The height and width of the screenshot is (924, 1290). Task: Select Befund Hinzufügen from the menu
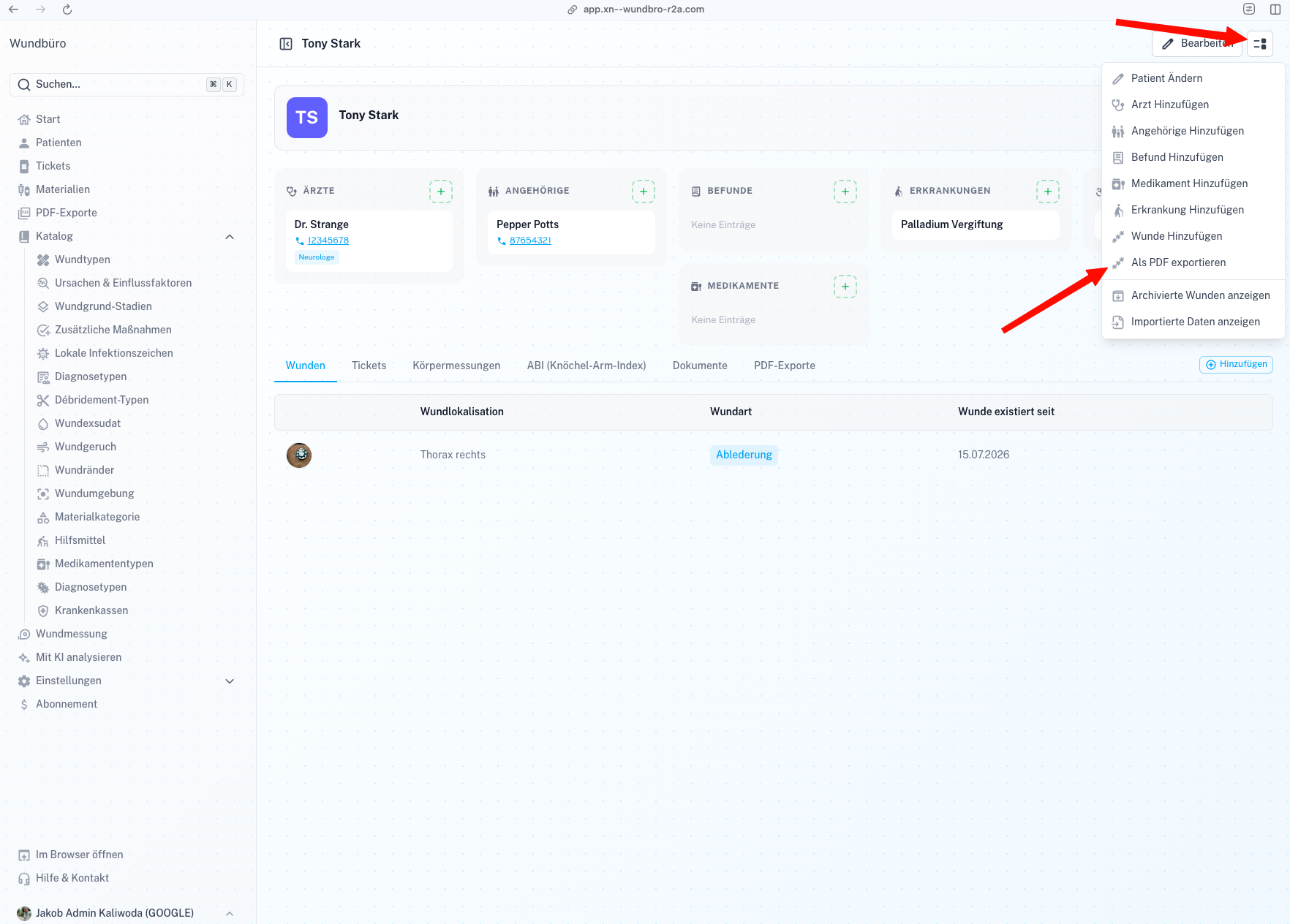(x=1193, y=157)
